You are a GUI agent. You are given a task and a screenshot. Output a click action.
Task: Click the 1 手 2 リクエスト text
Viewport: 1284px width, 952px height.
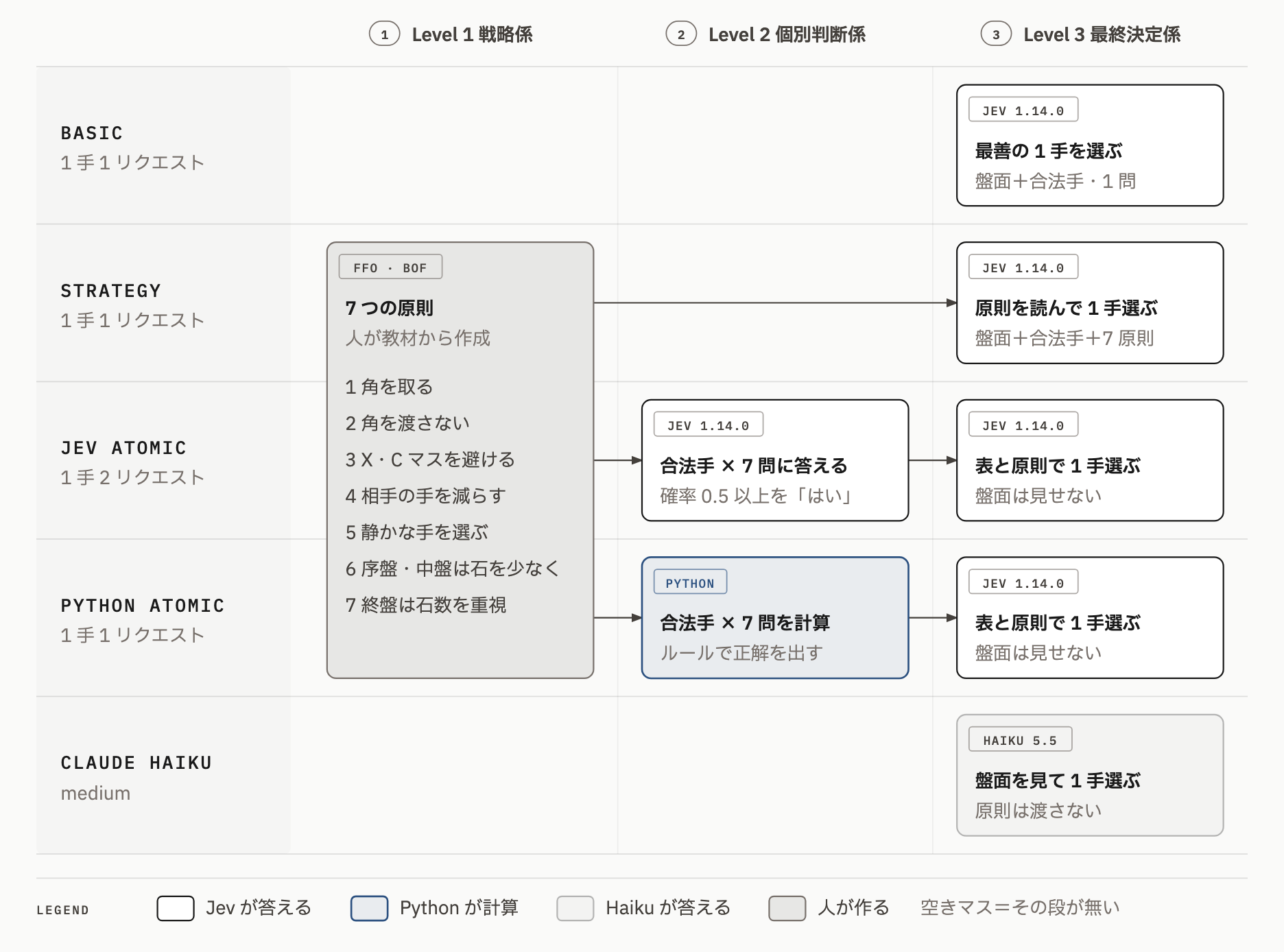click(132, 477)
